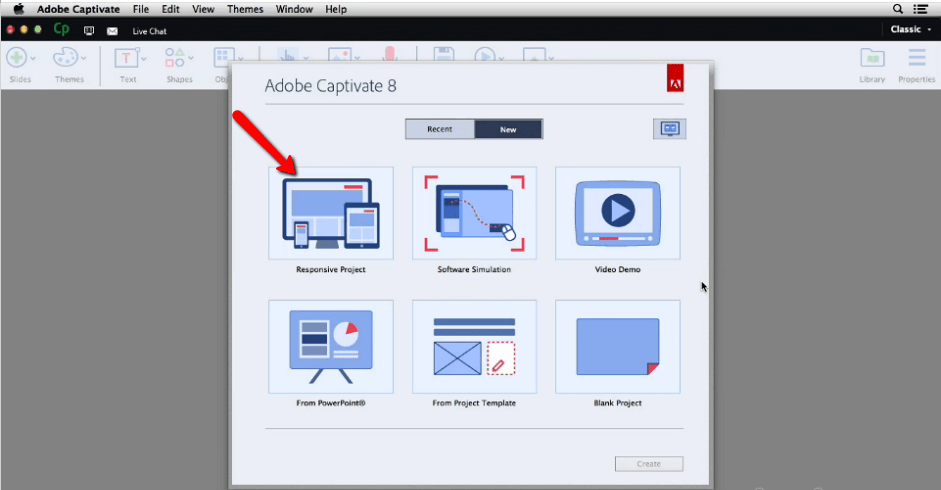
Task: Click the Video Demo label
Action: point(618,270)
